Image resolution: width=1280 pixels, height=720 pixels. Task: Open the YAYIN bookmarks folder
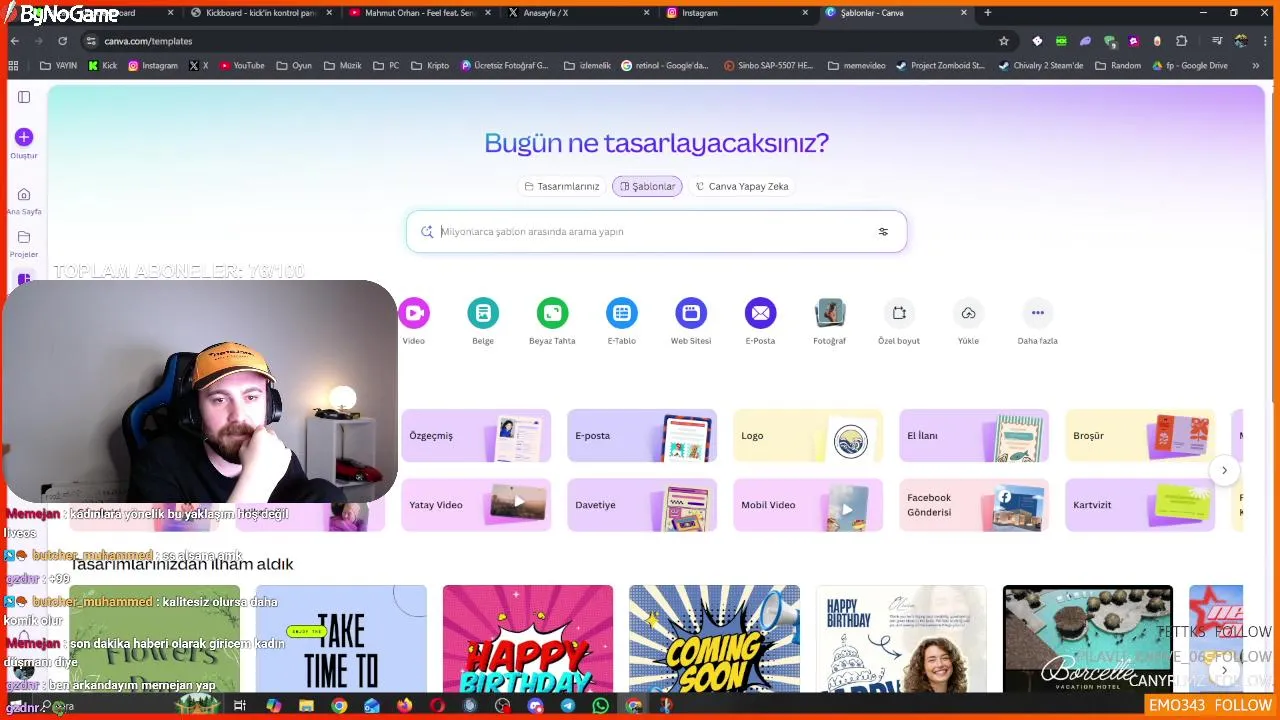59,66
